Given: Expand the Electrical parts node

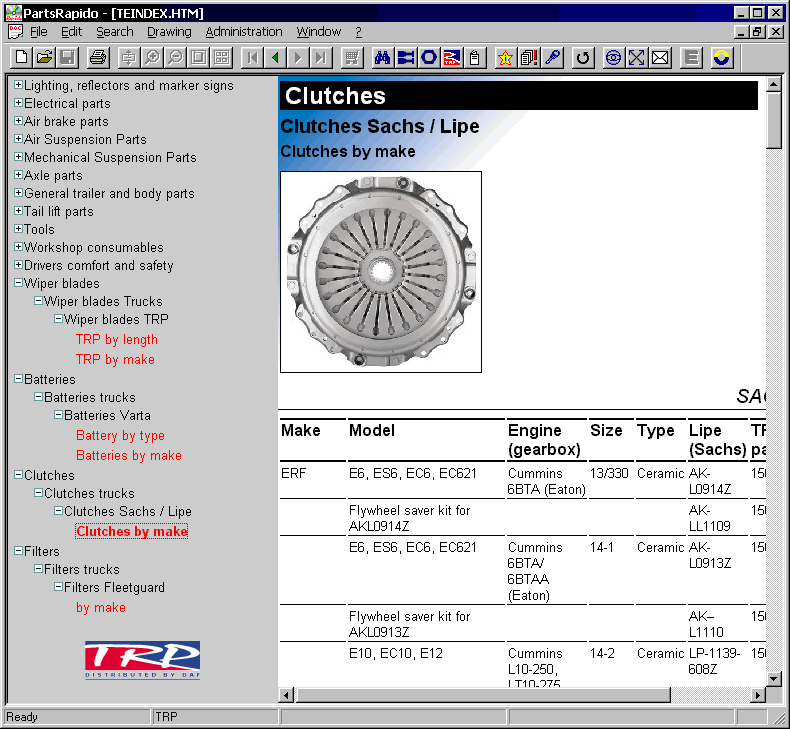Looking at the screenshot, I should click(18, 103).
